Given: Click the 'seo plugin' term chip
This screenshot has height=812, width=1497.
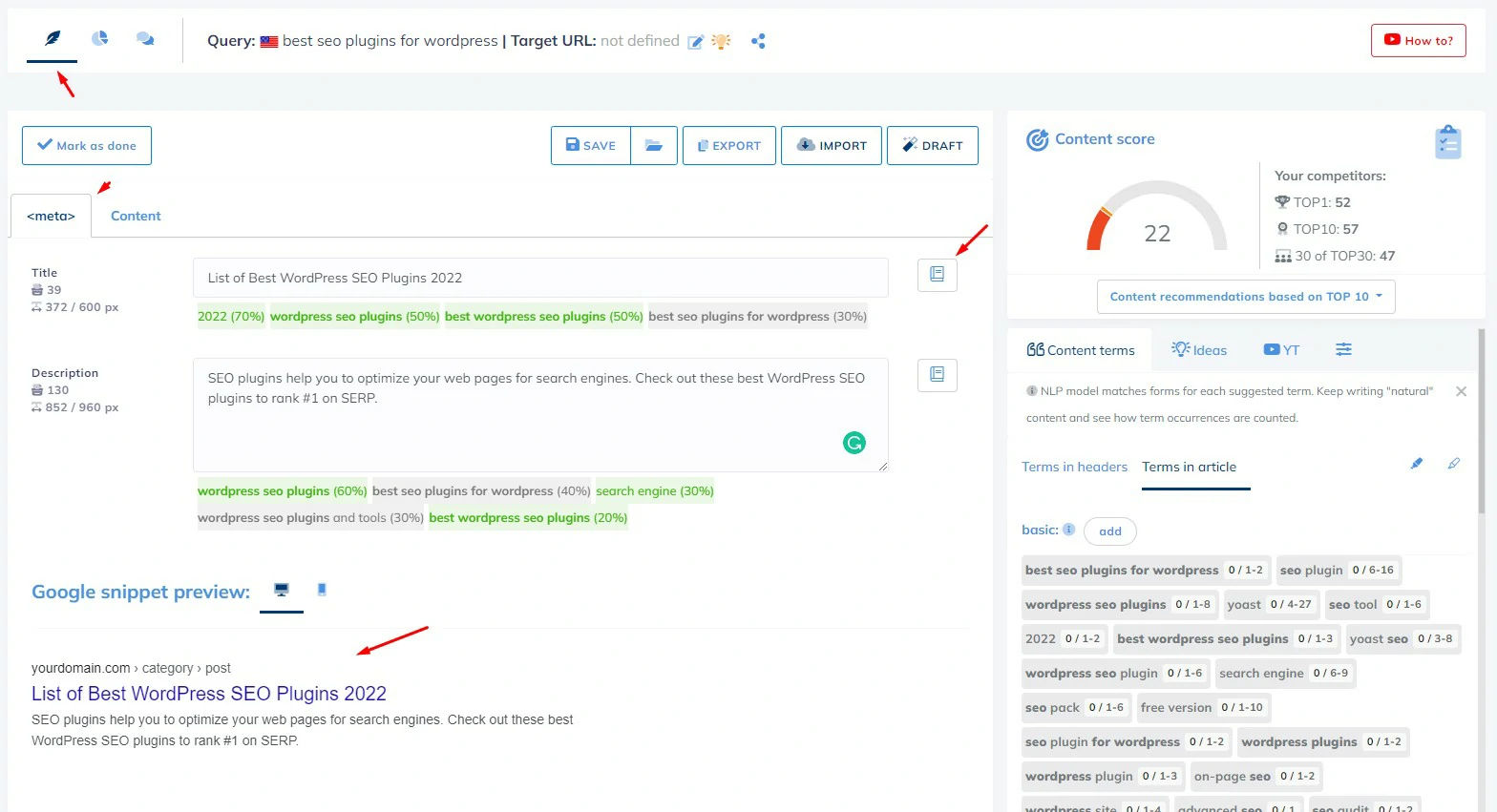Looking at the screenshot, I should pos(1339,570).
